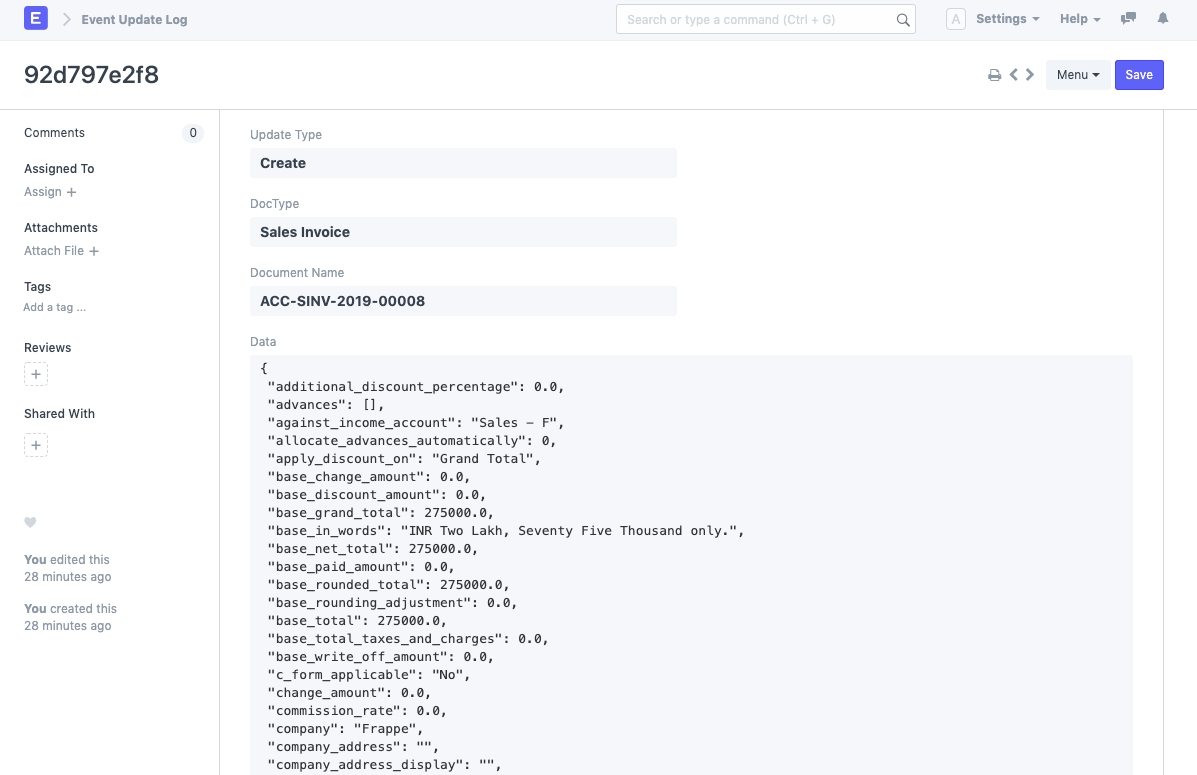Click into the search command bar
This screenshot has height=775, width=1197.
point(755,20)
